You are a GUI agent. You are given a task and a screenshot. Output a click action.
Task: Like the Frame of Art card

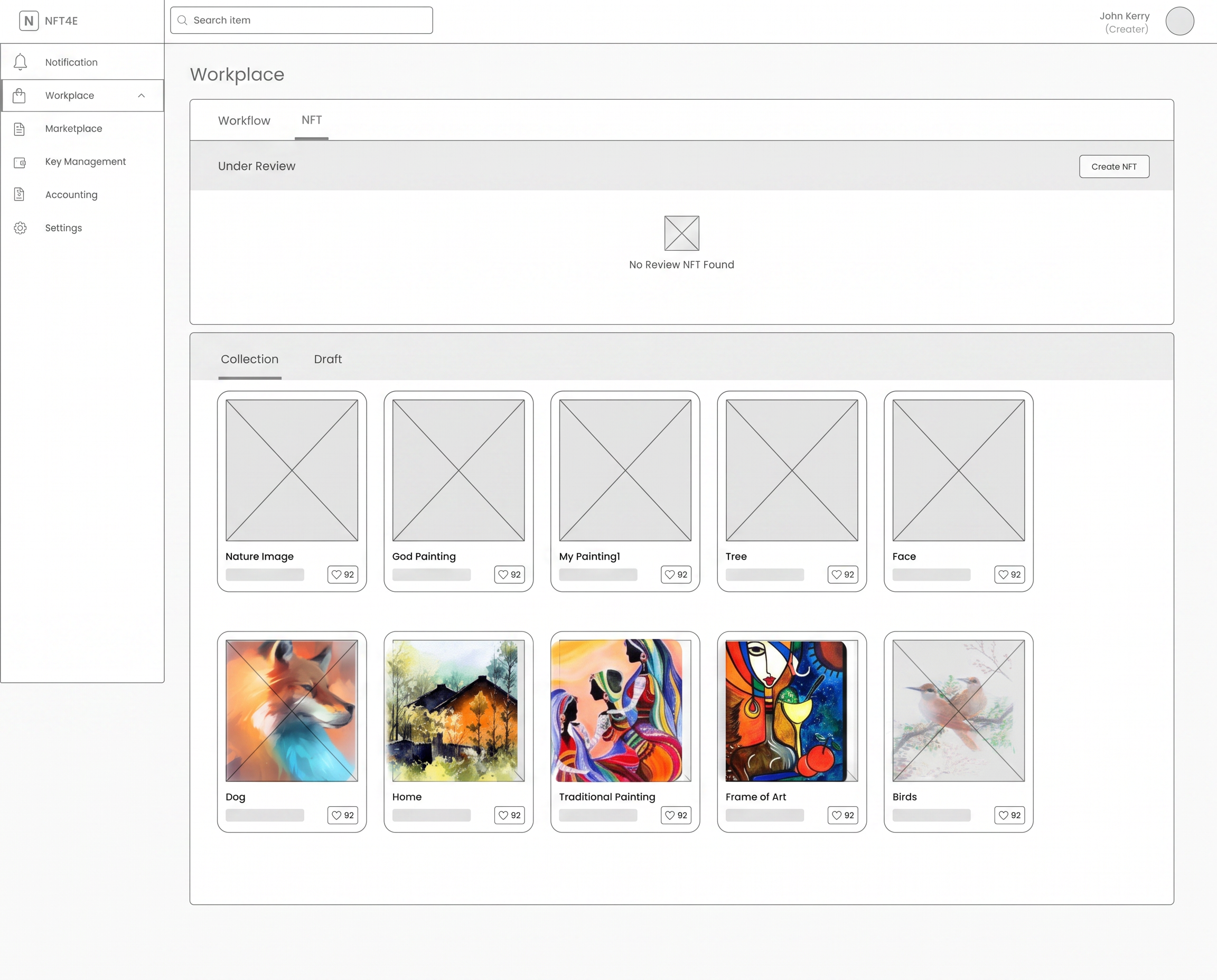[842, 815]
